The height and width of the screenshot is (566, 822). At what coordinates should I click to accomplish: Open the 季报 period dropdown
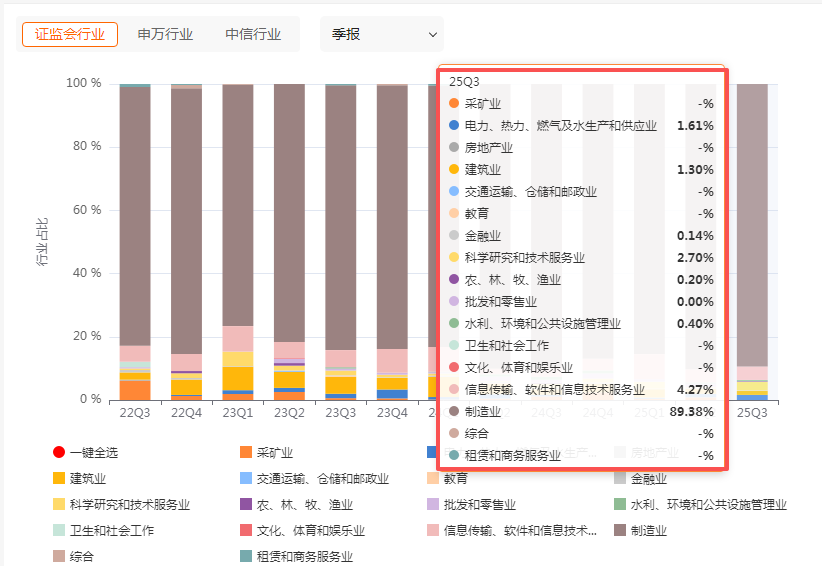click(382, 35)
